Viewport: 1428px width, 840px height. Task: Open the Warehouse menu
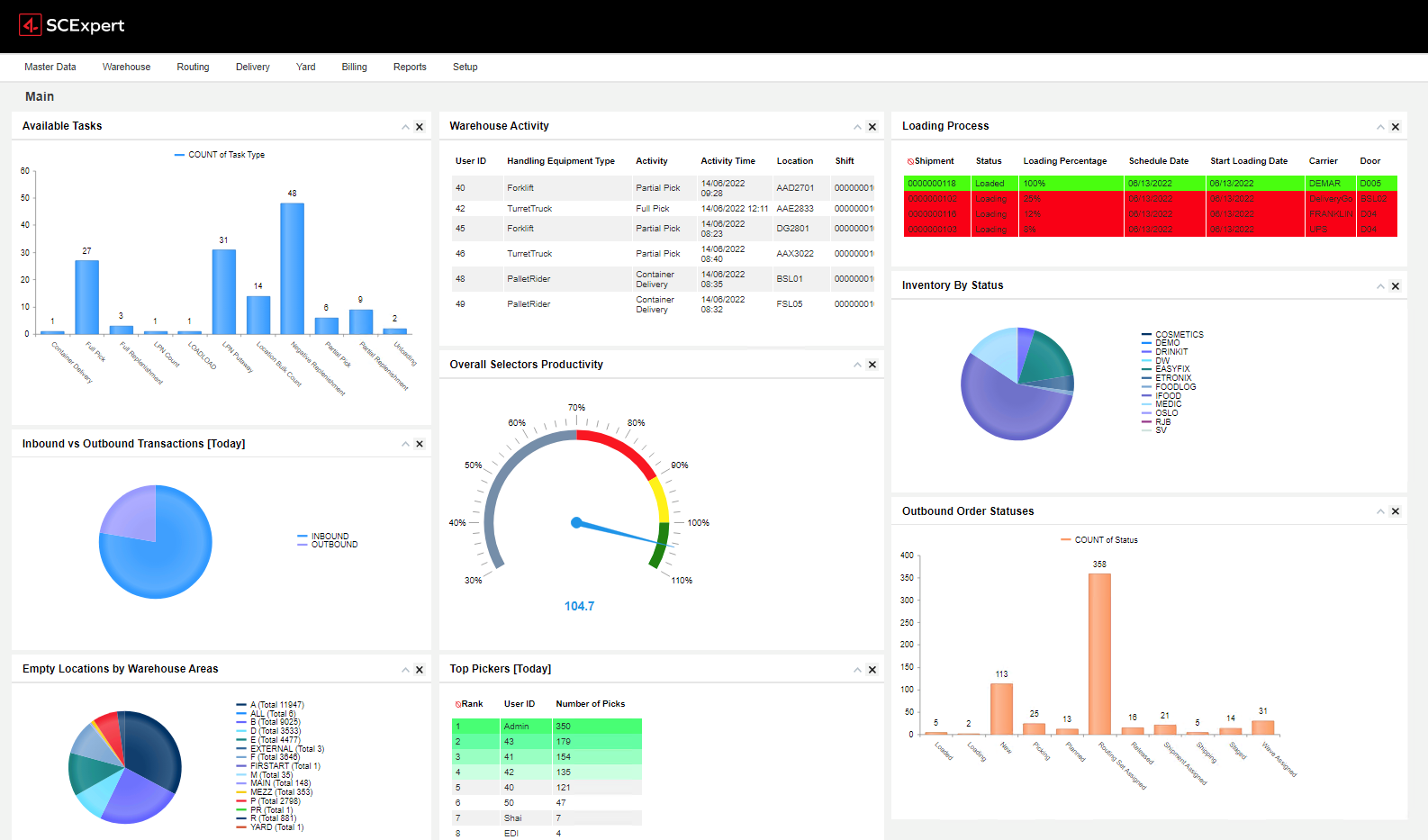click(x=126, y=67)
